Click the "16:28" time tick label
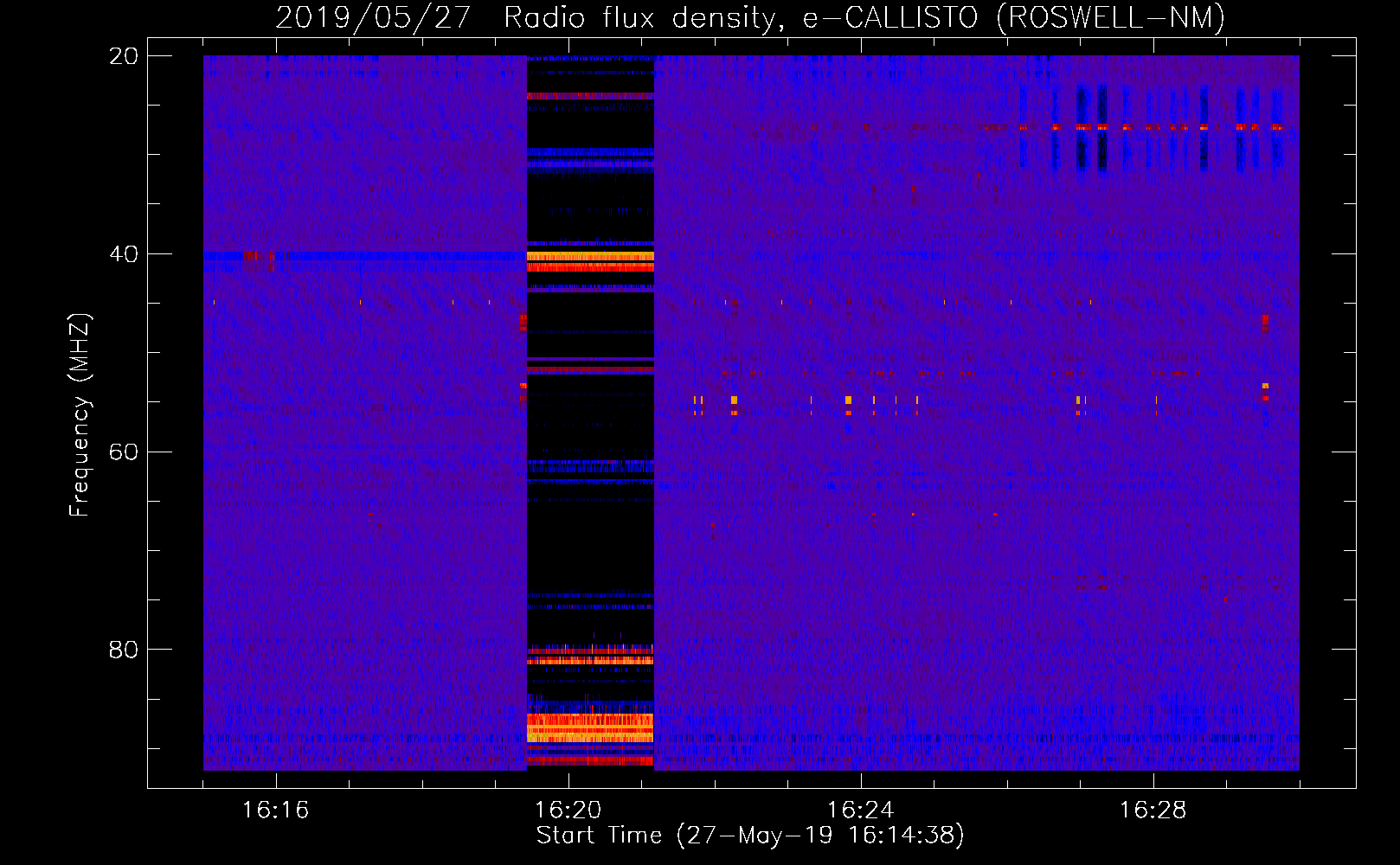Image resolution: width=1400 pixels, height=865 pixels. point(1153,811)
